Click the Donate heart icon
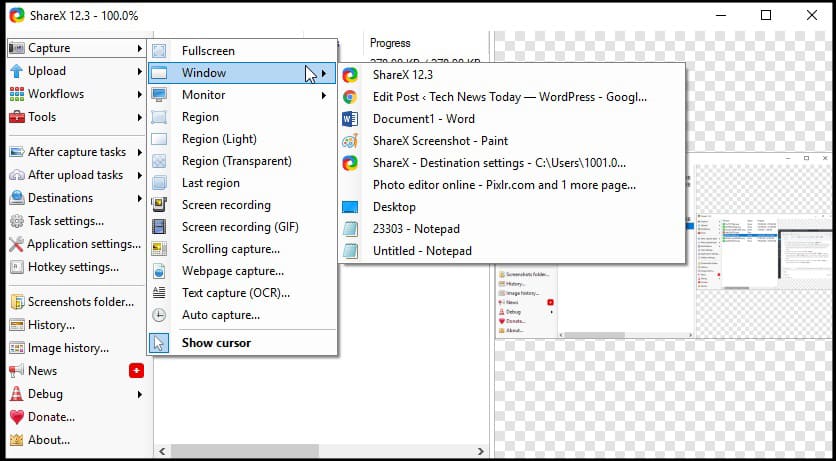 click(x=17, y=417)
